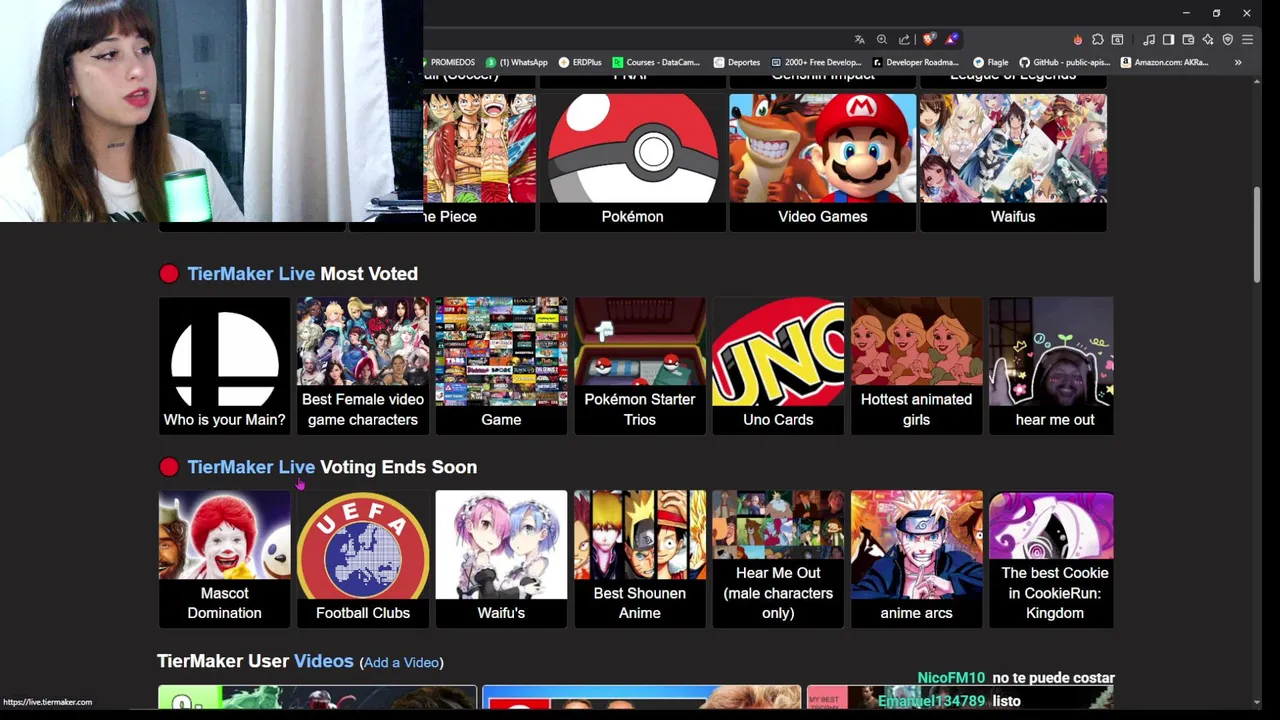The image size is (1280, 720).
Task: Open the Waifu's tier list with Rem
Action: coord(501,559)
